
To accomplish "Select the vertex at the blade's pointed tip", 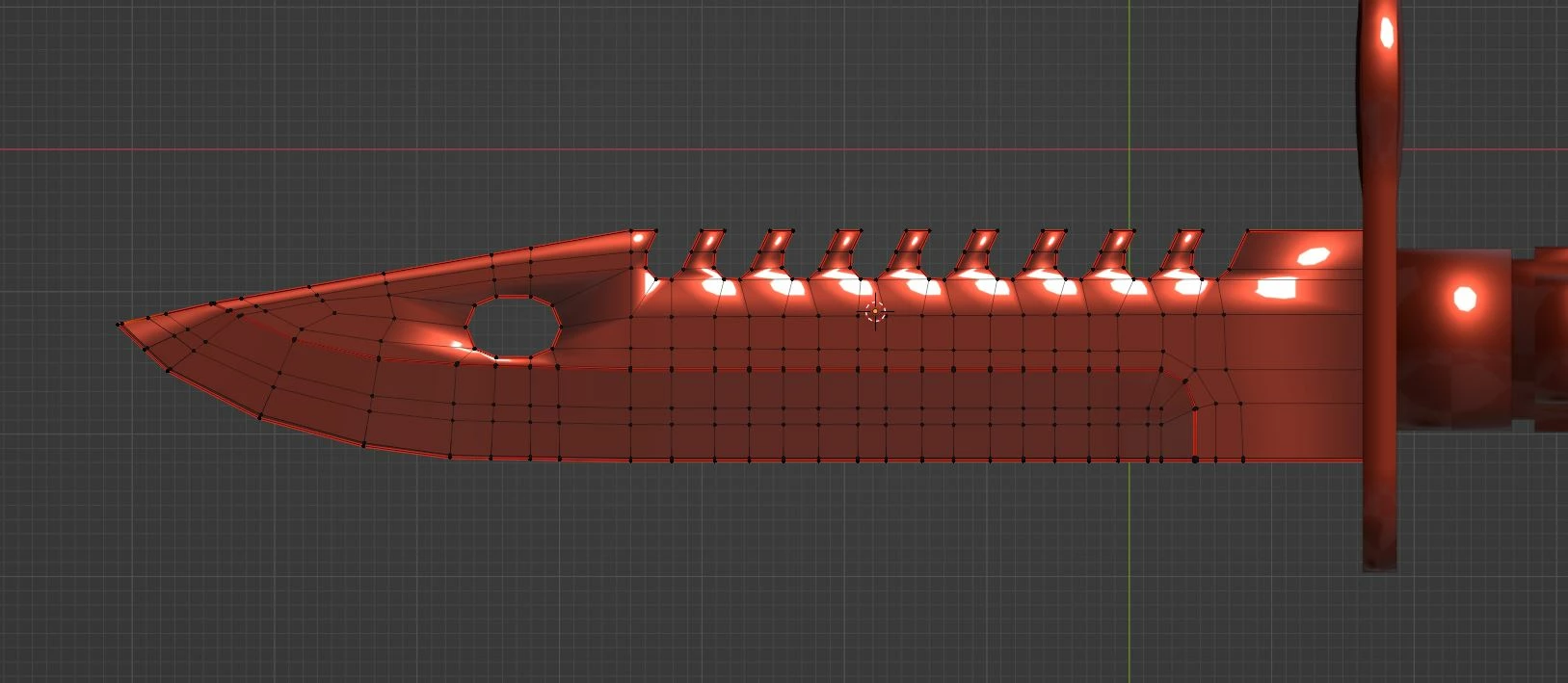I will pyautogui.click(x=120, y=324).
